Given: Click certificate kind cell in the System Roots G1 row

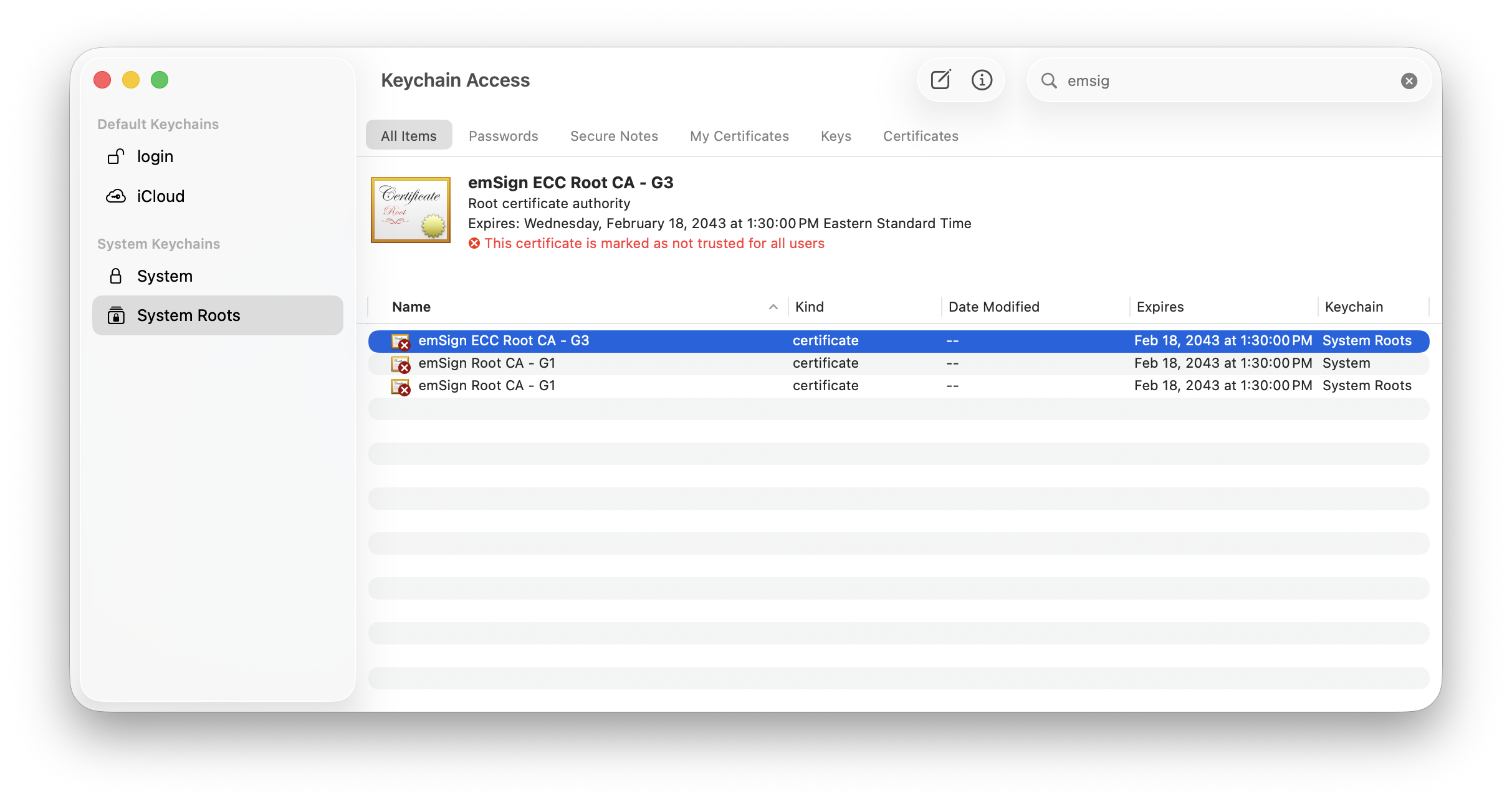Looking at the screenshot, I should click(825, 386).
